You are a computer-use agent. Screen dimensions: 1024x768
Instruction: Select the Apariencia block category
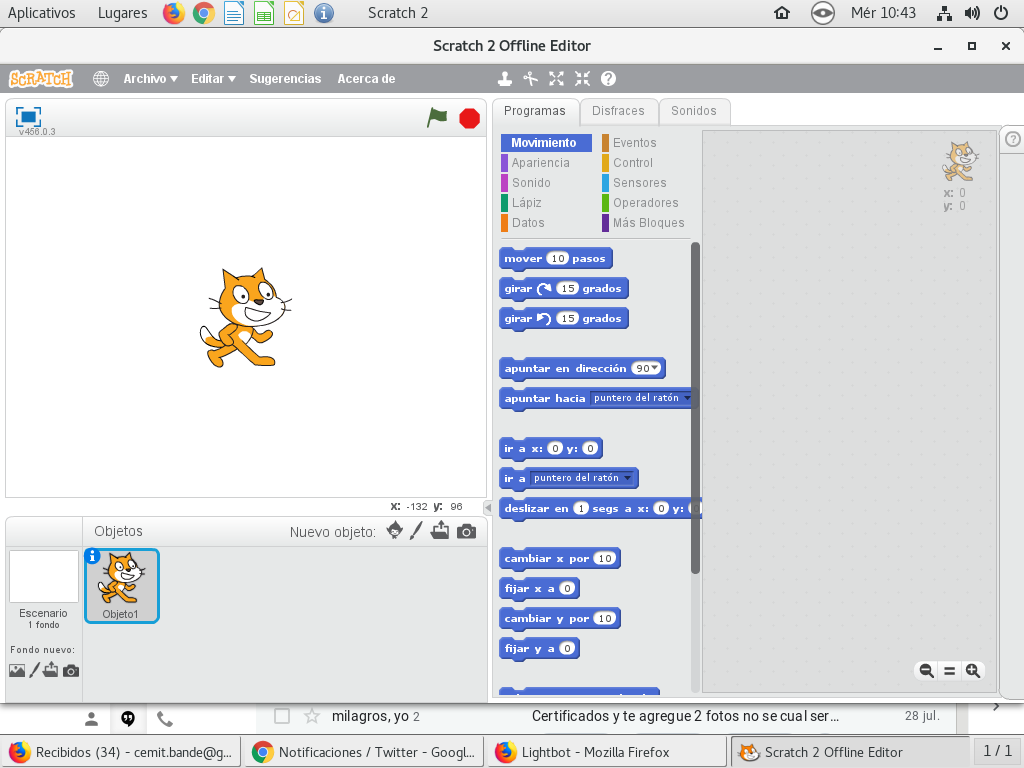(539, 163)
